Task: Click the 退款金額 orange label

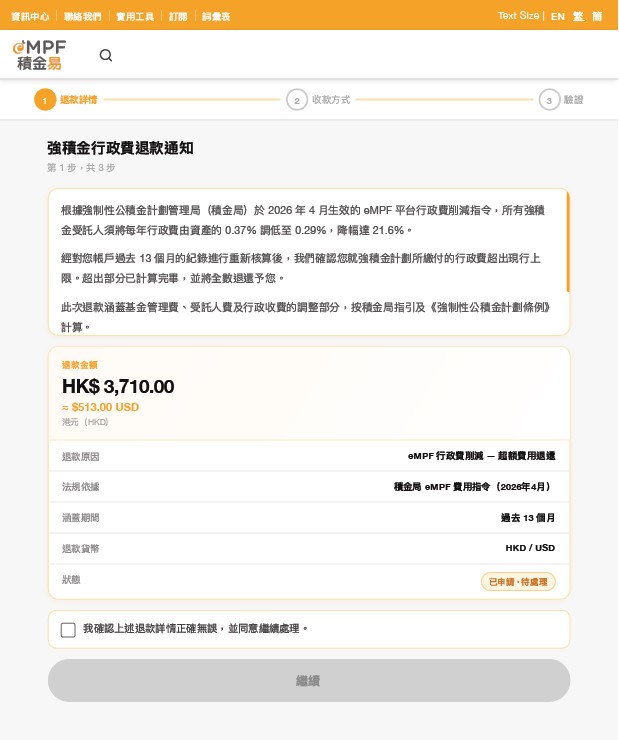Action: [x=80, y=365]
